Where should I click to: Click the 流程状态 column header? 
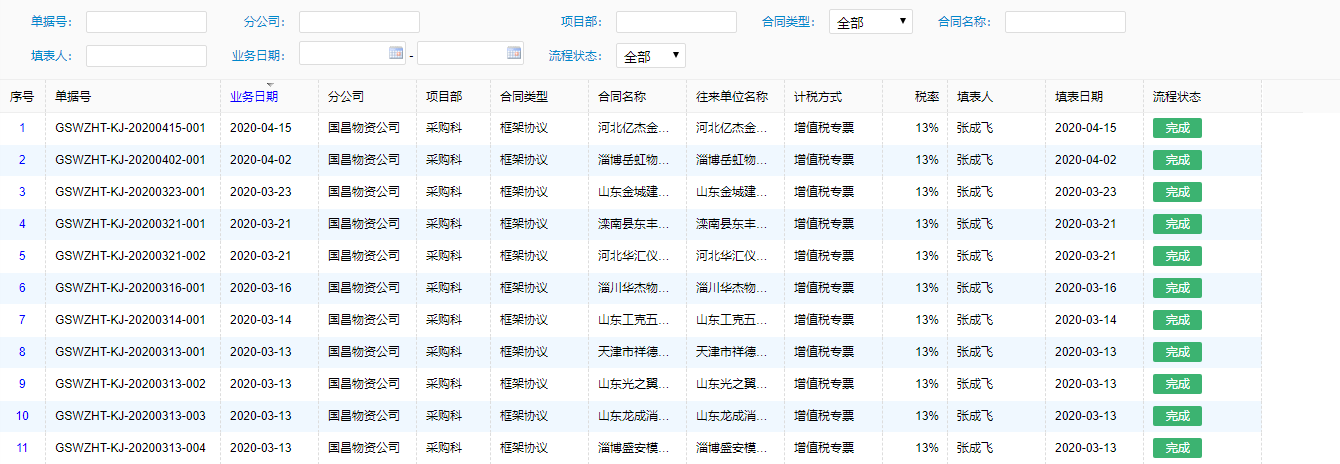1177,97
